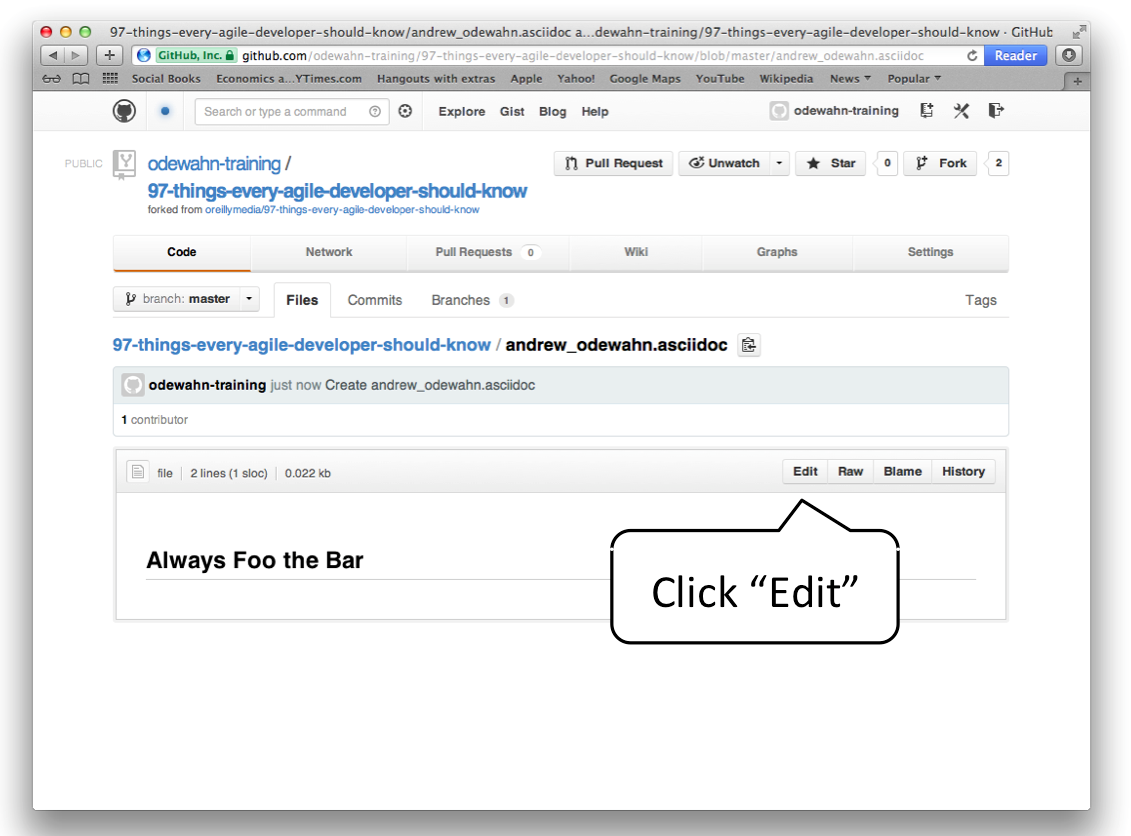Open the Graphs tab

click(777, 252)
